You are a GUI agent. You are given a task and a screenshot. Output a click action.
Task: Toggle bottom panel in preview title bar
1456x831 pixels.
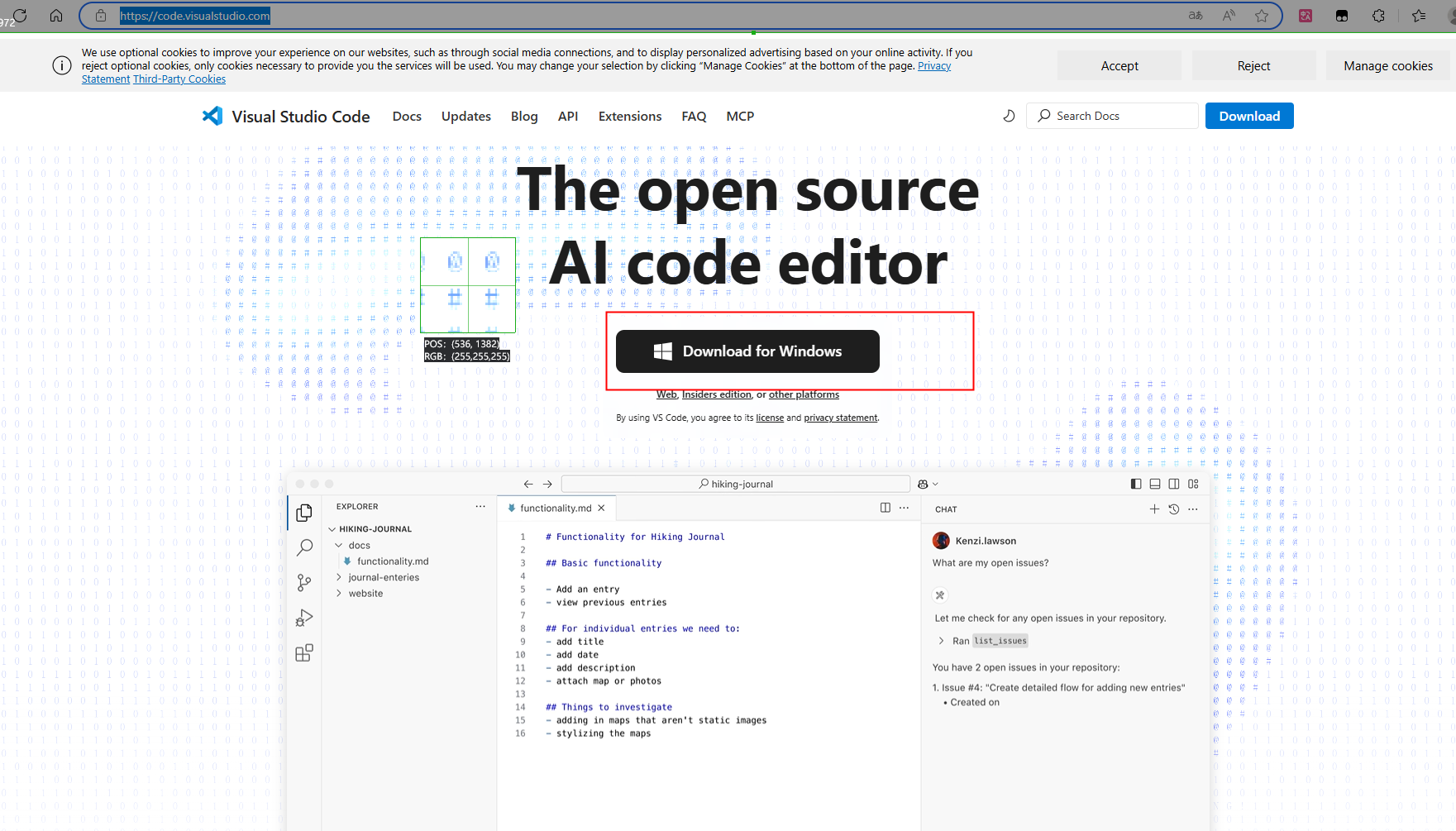(1155, 484)
